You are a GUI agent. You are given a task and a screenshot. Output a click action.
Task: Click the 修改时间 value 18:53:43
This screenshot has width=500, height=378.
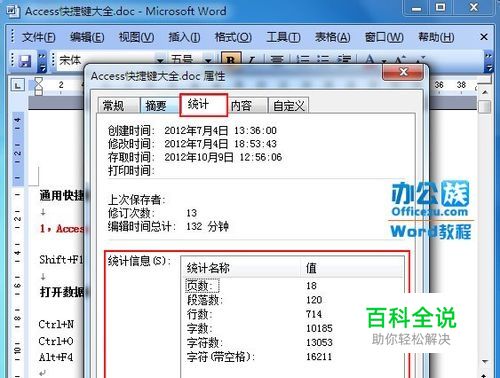(255, 144)
